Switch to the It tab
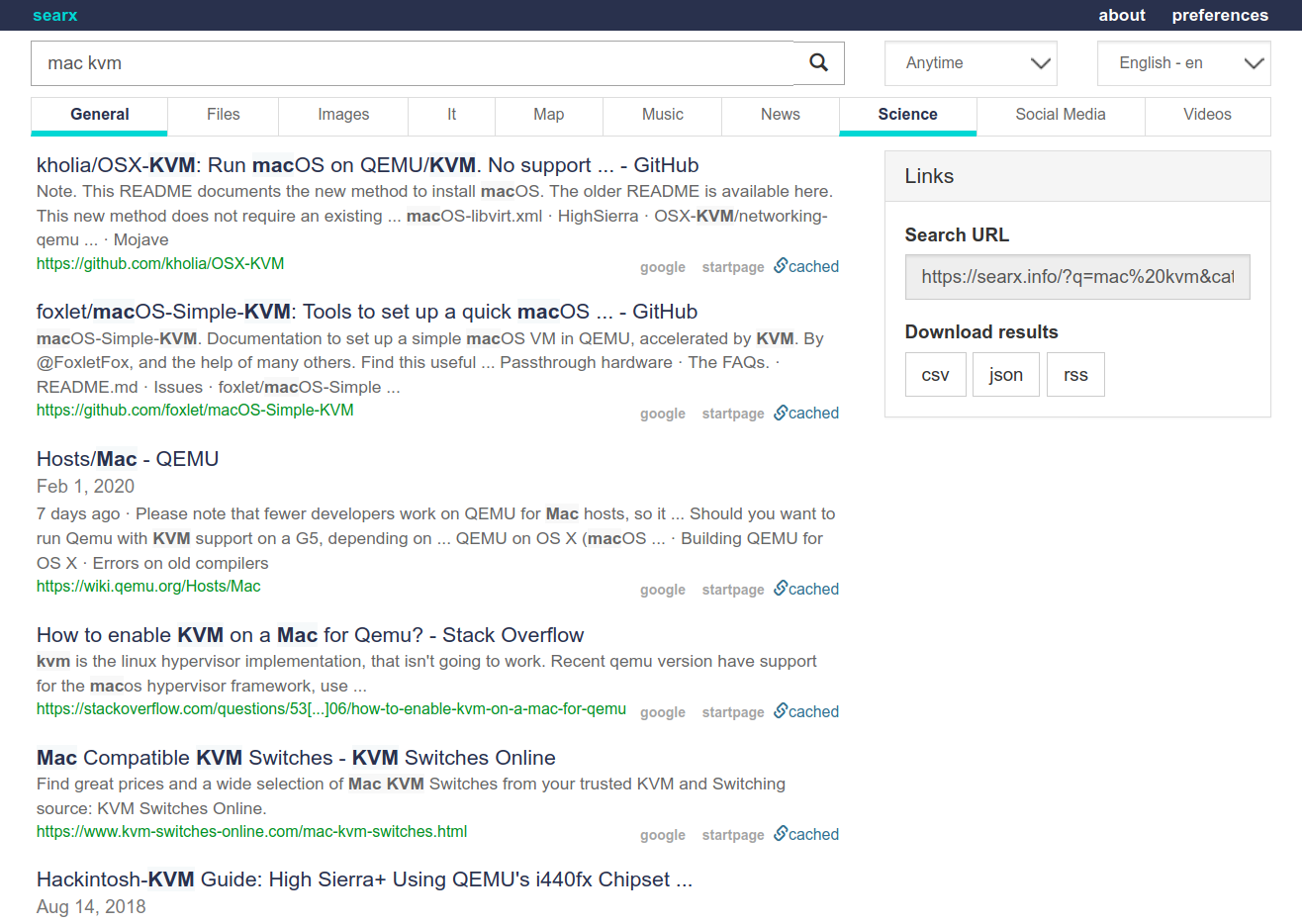The image size is (1302, 924). pyautogui.click(x=451, y=115)
